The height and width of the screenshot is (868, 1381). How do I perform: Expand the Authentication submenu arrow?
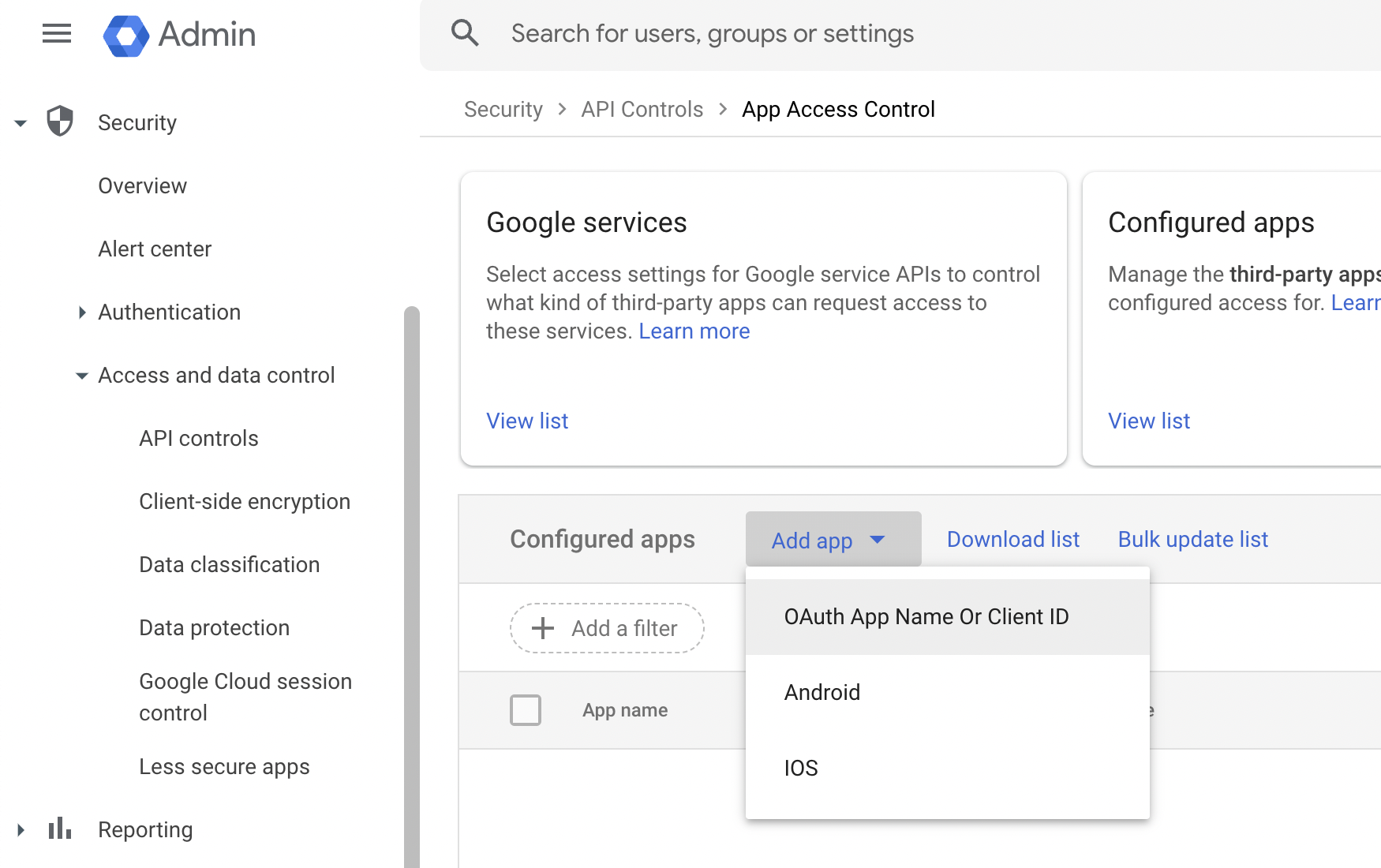pyautogui.click(x=82, y=312)
